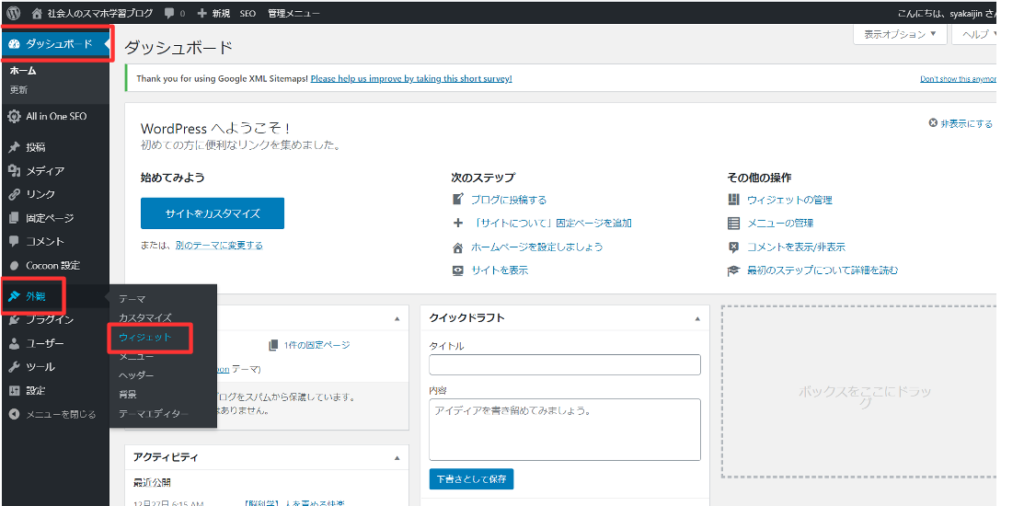
Task: Collapse the クイックドラフト panel arrow
Action: pos(697,318)
